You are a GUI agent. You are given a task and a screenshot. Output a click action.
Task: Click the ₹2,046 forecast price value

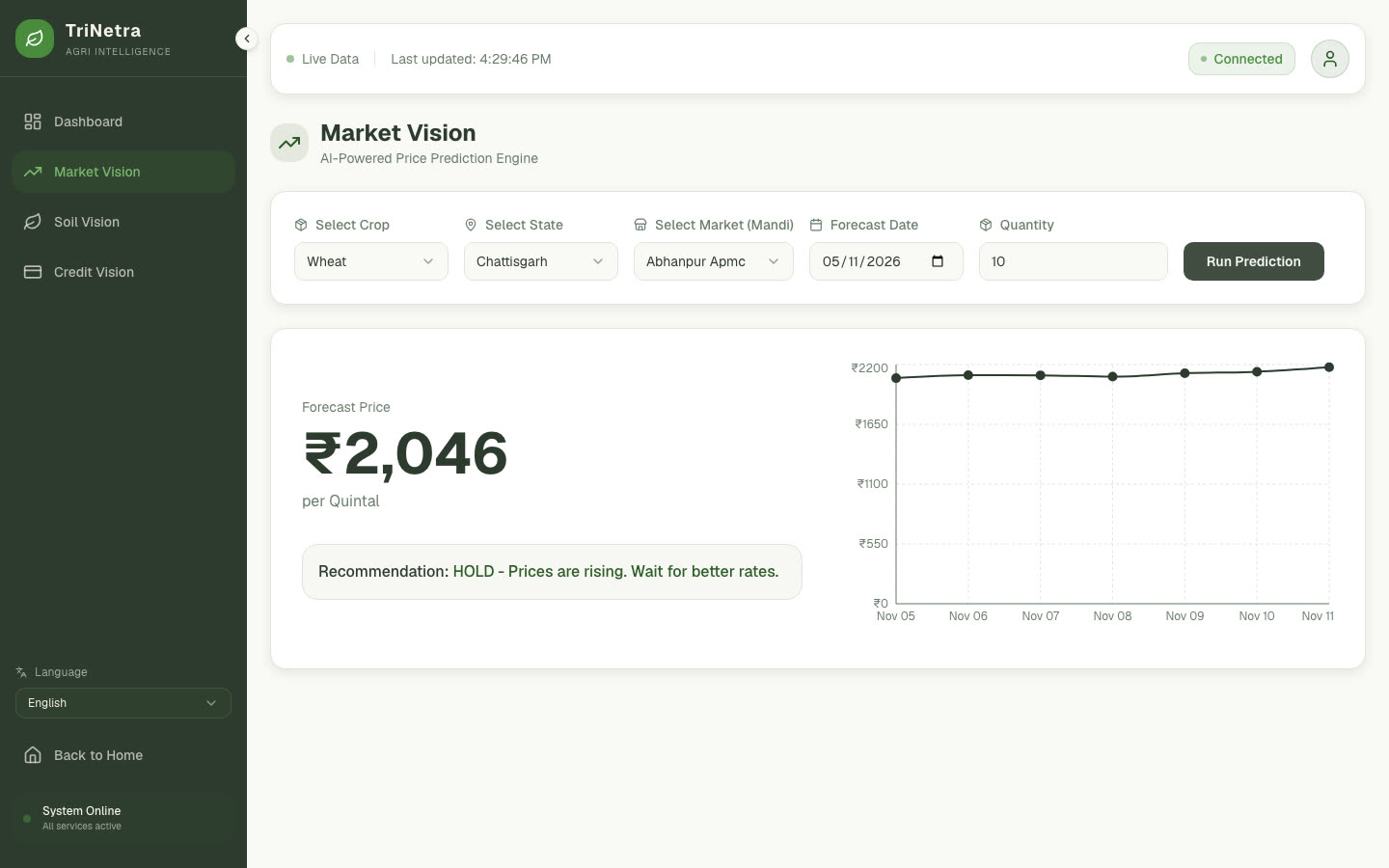click(x=405, y=453)
